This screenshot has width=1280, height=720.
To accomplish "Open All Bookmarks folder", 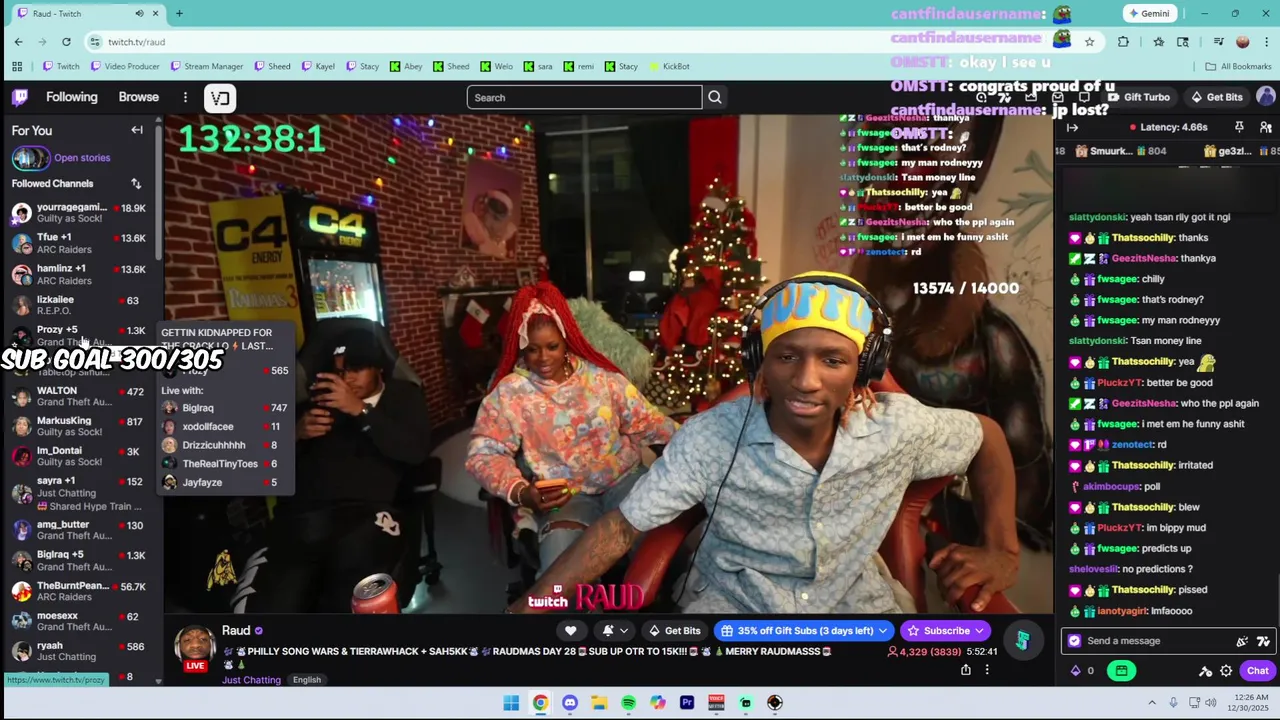I will coord(1238,66).
